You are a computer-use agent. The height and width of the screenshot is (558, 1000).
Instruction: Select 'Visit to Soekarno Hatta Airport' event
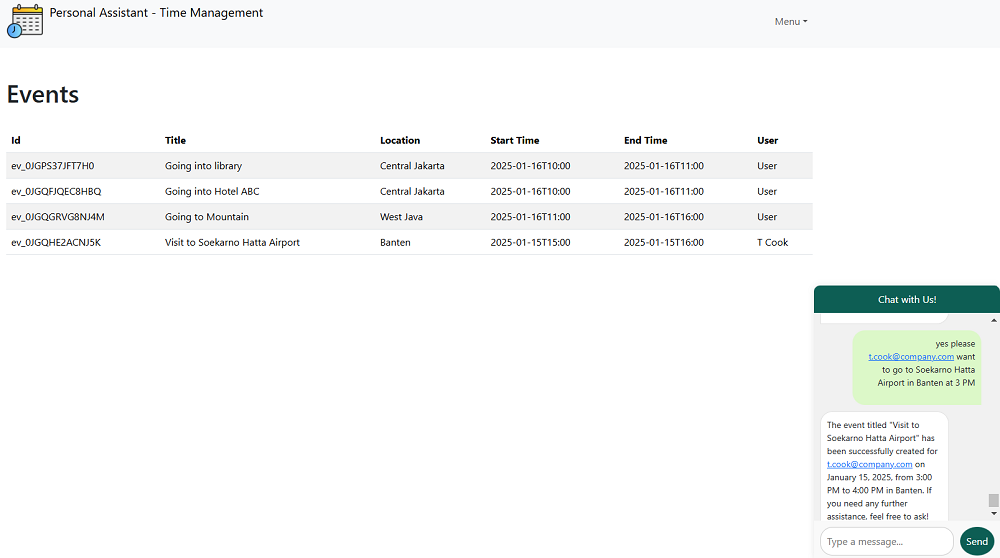pyautogui.click(x=232, y=242)
